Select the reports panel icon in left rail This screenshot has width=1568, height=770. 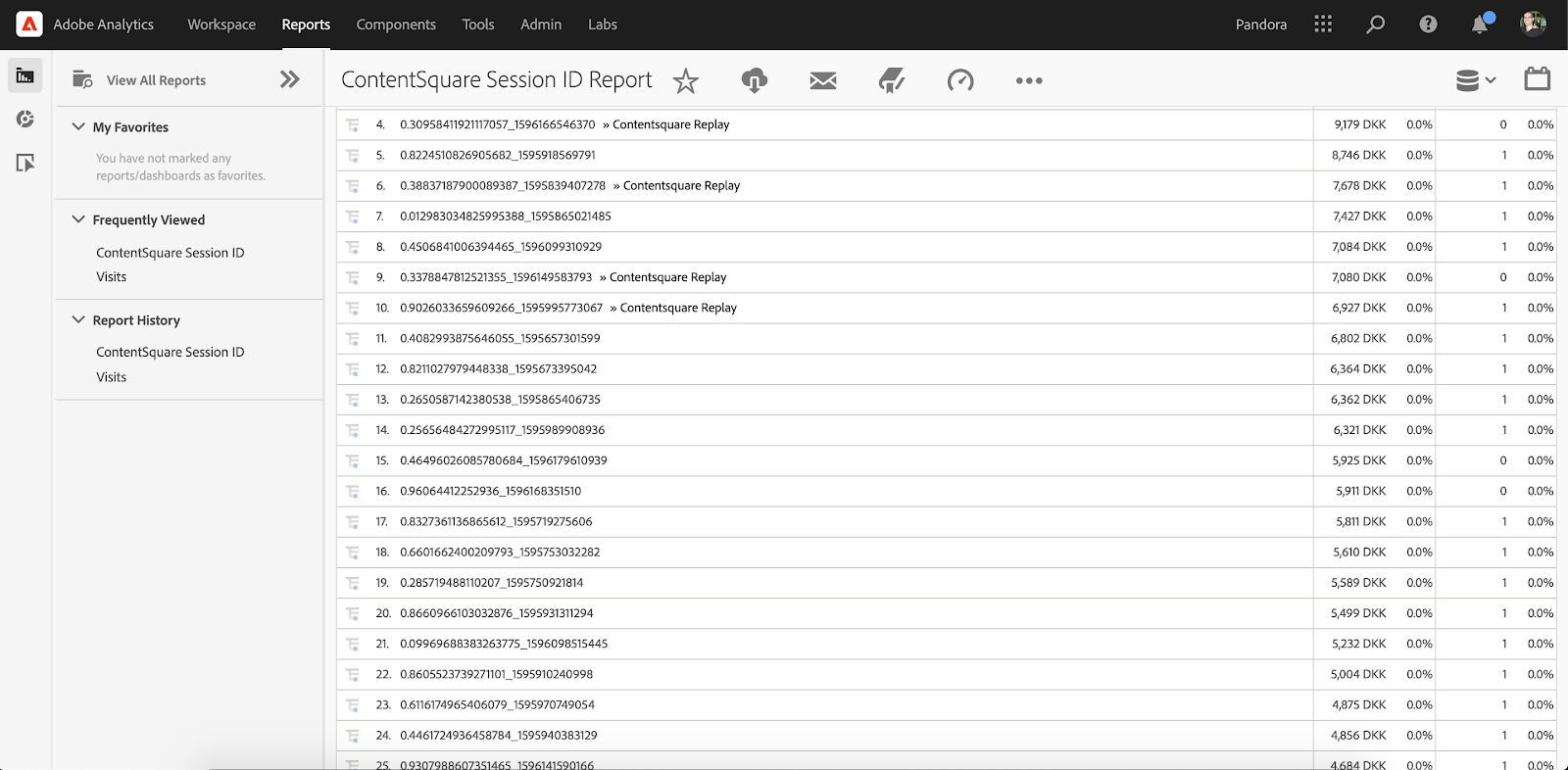point(25,75)
